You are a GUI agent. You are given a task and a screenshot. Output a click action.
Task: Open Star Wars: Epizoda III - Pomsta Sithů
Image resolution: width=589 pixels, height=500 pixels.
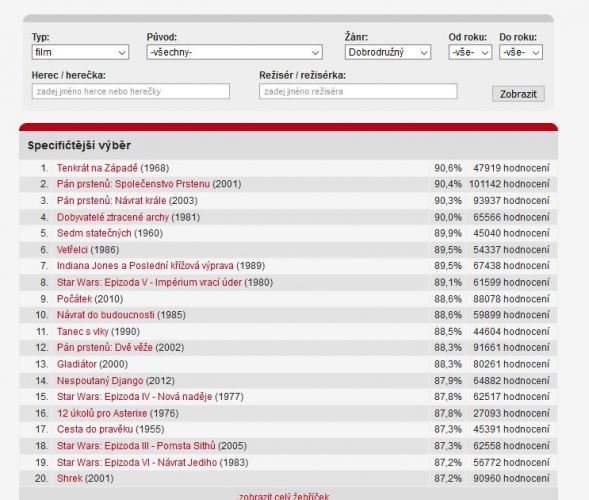[136, 446]
